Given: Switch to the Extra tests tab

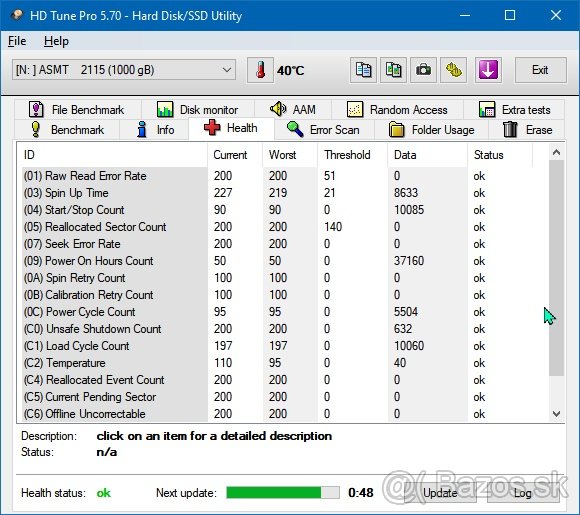Looking at the screenshot, I should [514, 110].
